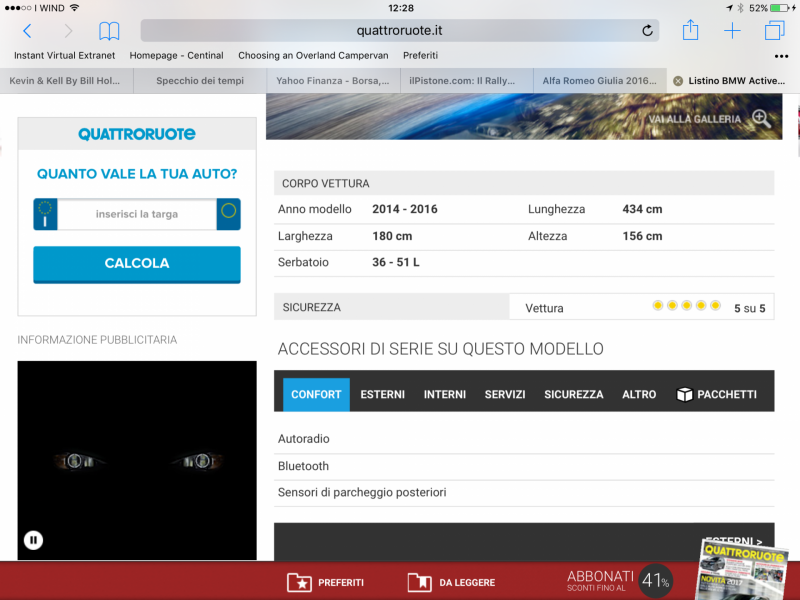Tap the Da Leggere bookmark icon
Viewport: 800px width, 600px height.
tap(419, 582)
